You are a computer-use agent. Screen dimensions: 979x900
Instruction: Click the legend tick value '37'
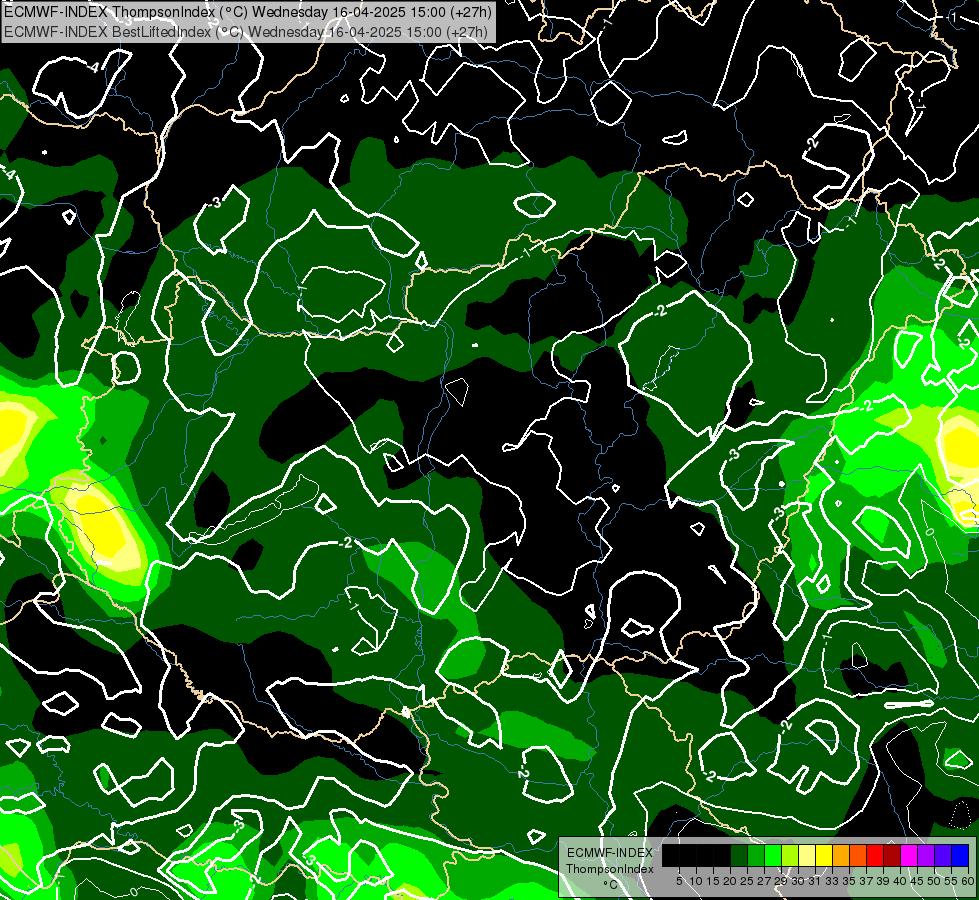866,881
